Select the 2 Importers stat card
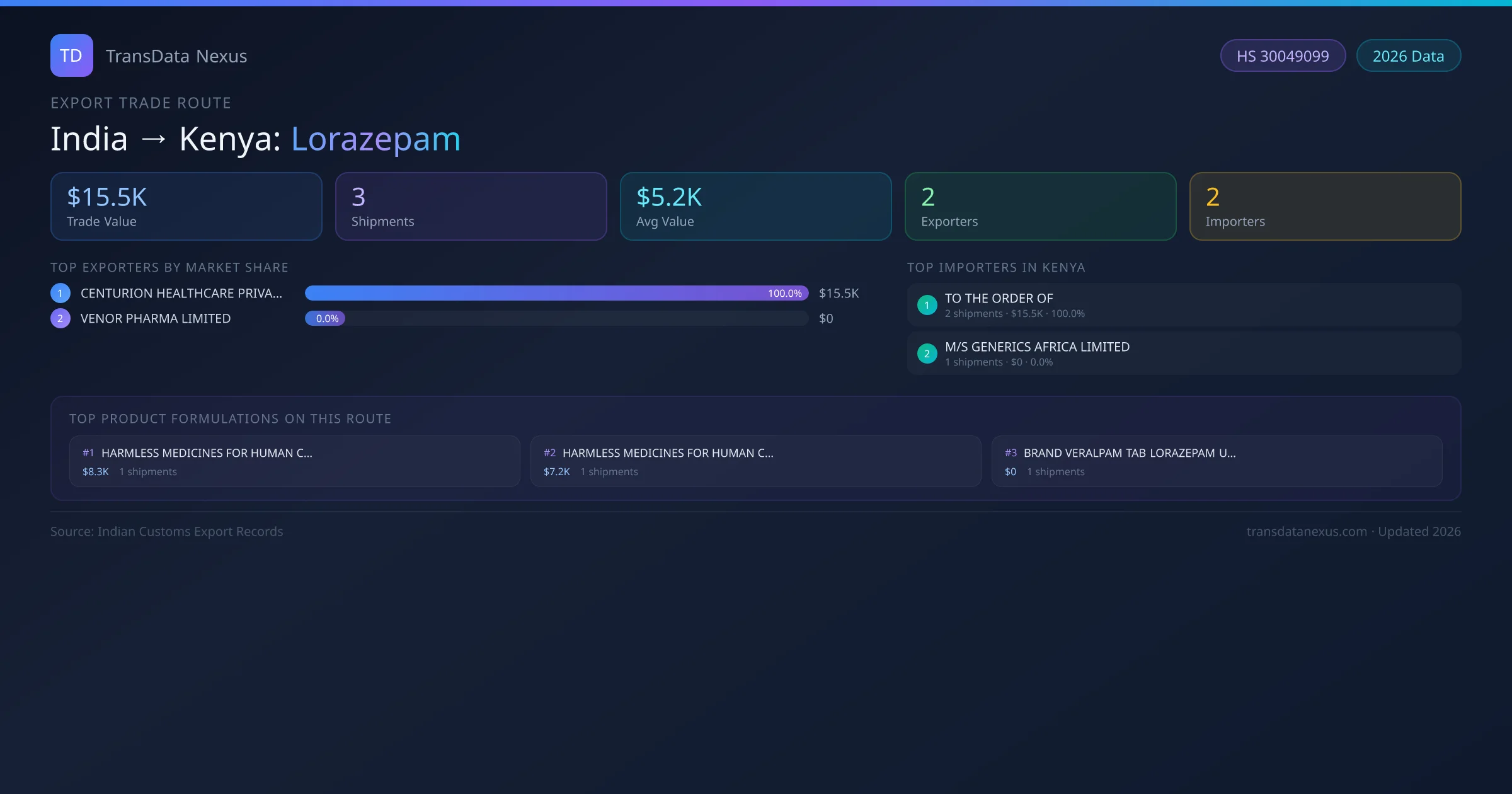 coord(1325,207)
